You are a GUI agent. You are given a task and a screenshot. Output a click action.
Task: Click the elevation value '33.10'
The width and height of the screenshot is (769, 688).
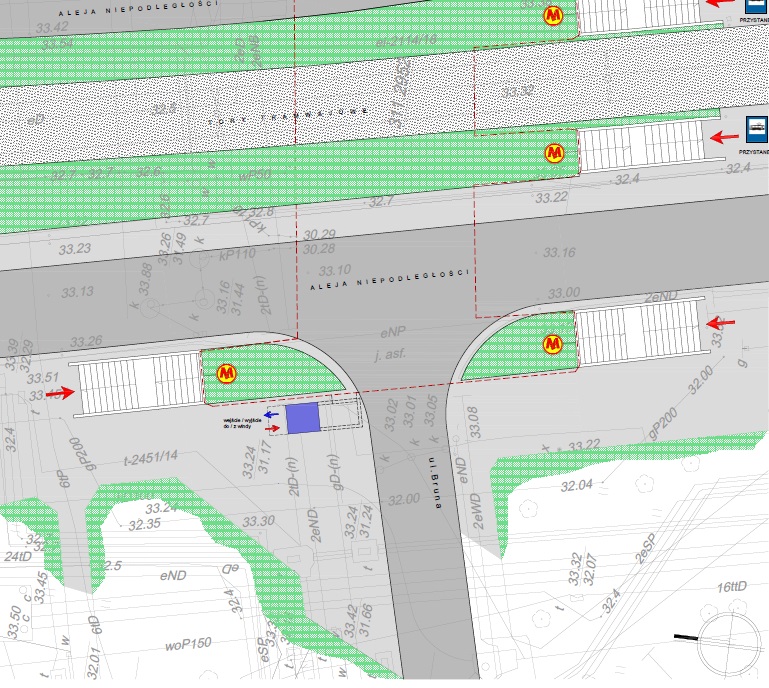[x=334, y=271]
